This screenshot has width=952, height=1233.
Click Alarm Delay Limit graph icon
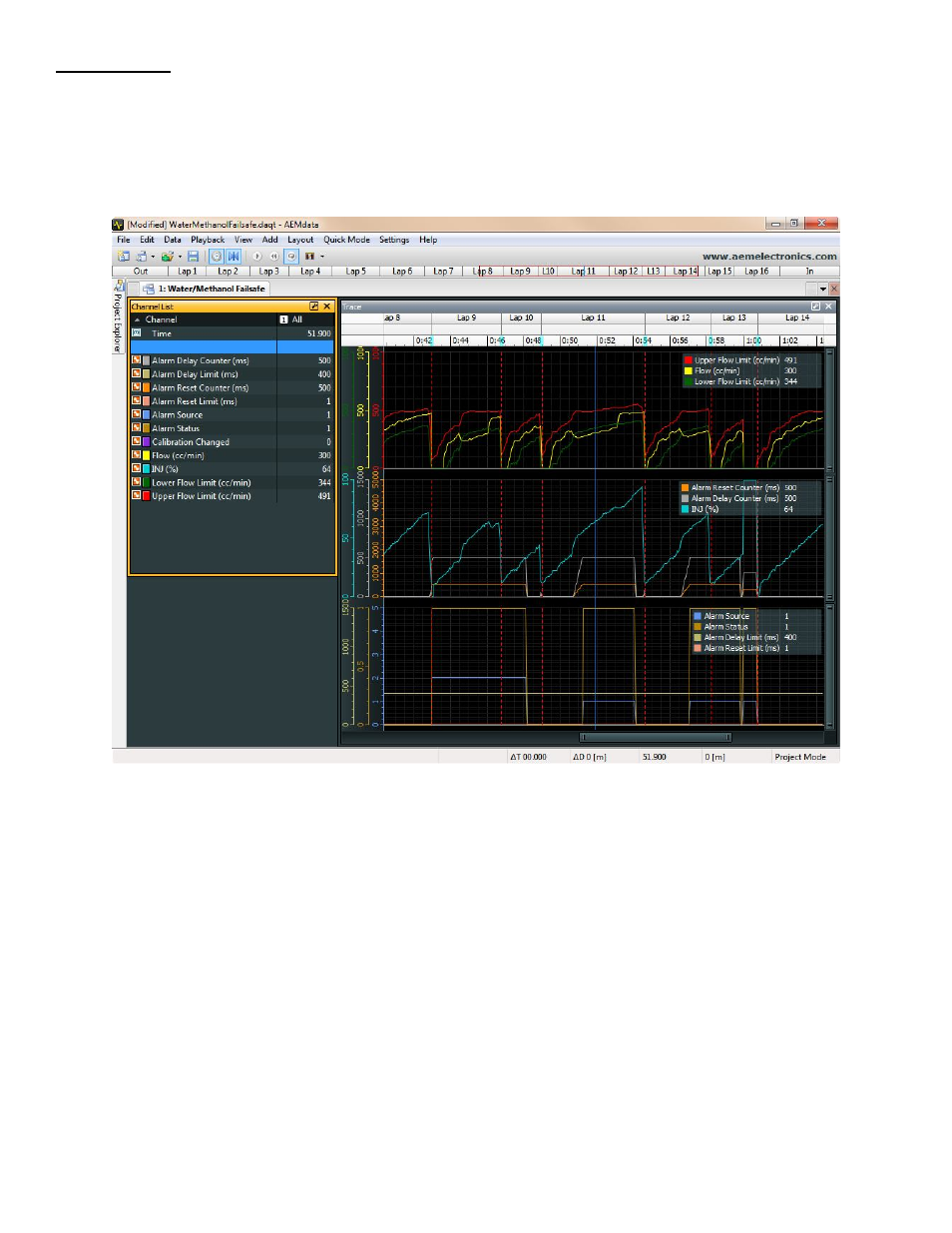click(x=137, y=374)
